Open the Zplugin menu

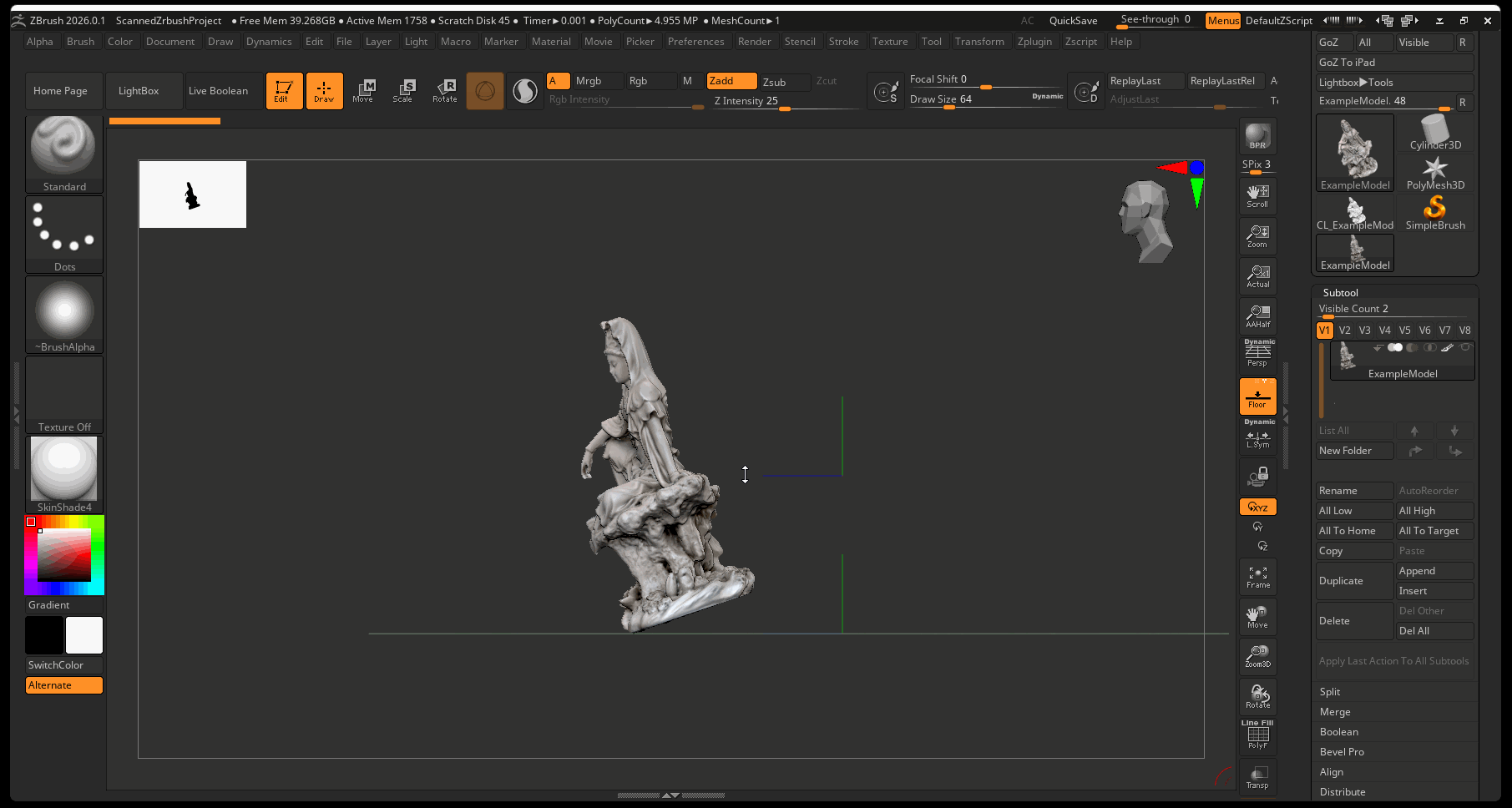tap(1034, 42)
